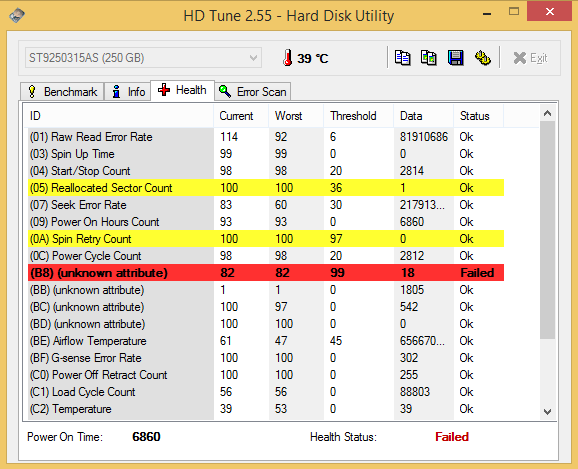Click the Exit button
This screenshot has width=578, height=469.
pos(530,58)
